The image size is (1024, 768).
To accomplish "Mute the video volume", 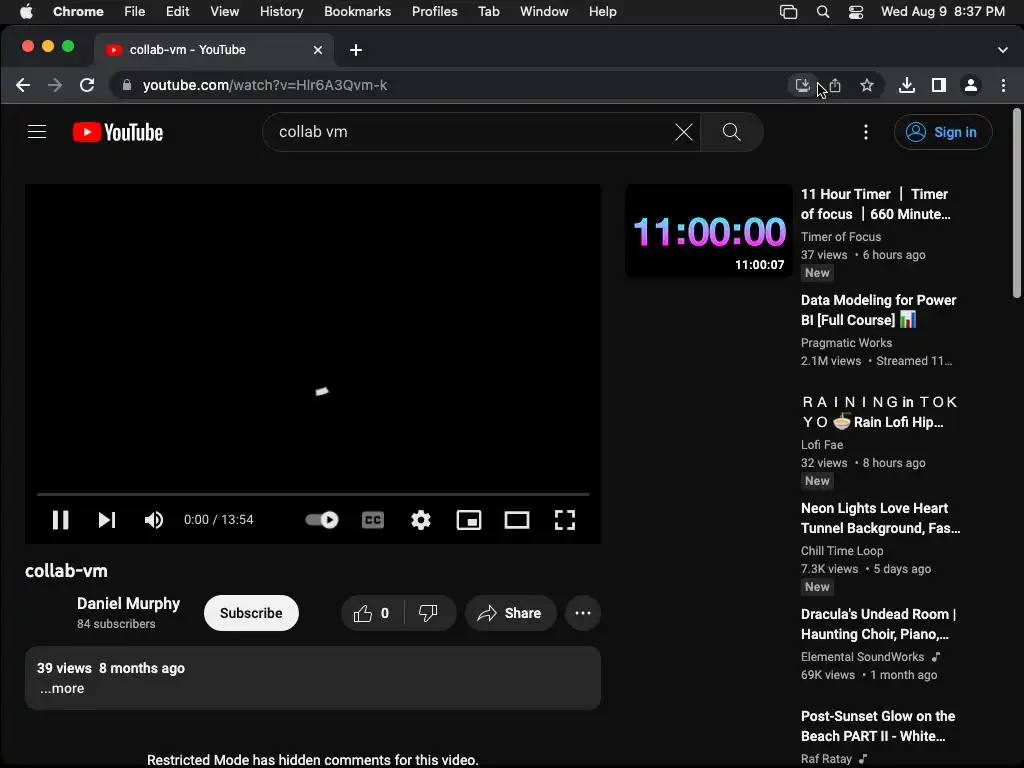I will [153, 520].
